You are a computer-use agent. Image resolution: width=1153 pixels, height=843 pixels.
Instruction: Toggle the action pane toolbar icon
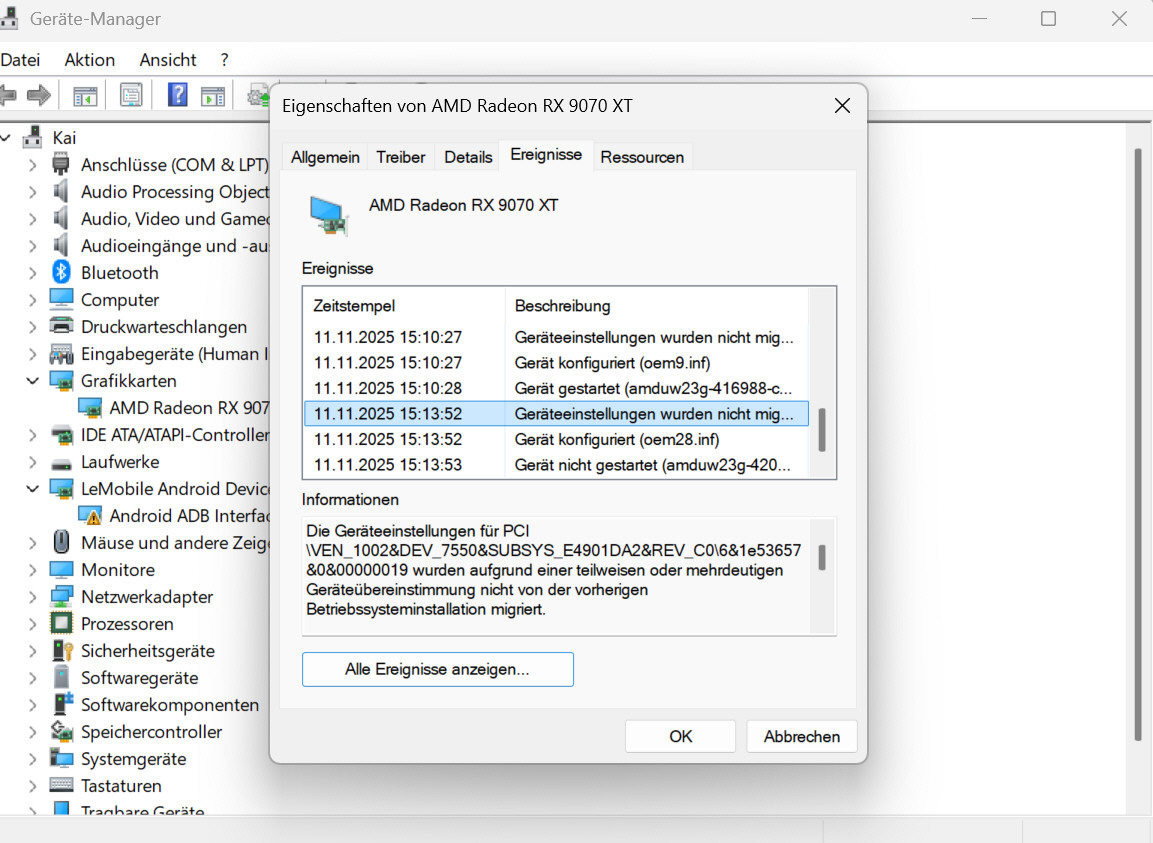(213, 96)
